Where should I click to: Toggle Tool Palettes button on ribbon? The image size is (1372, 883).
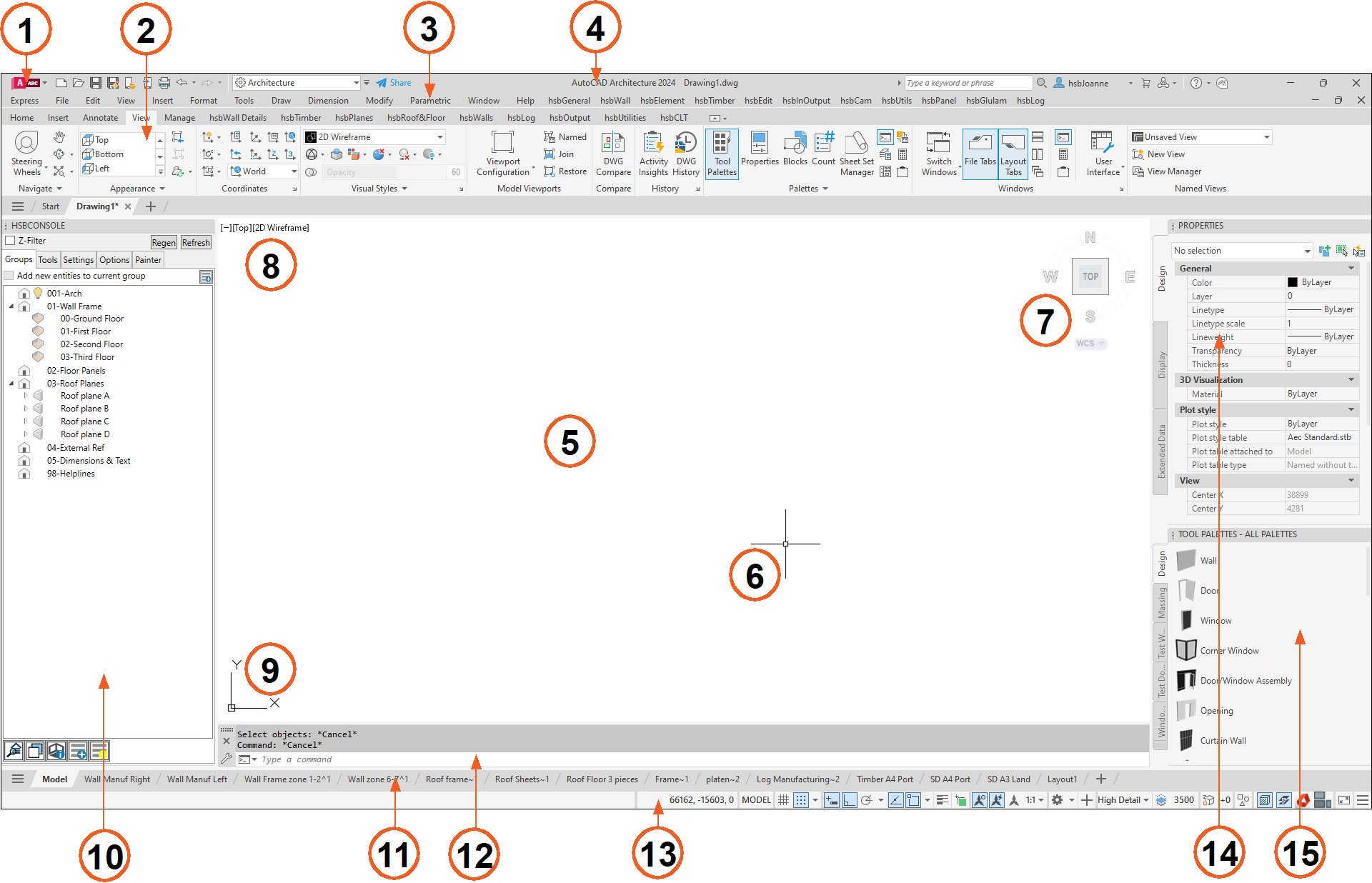point(722,154)
